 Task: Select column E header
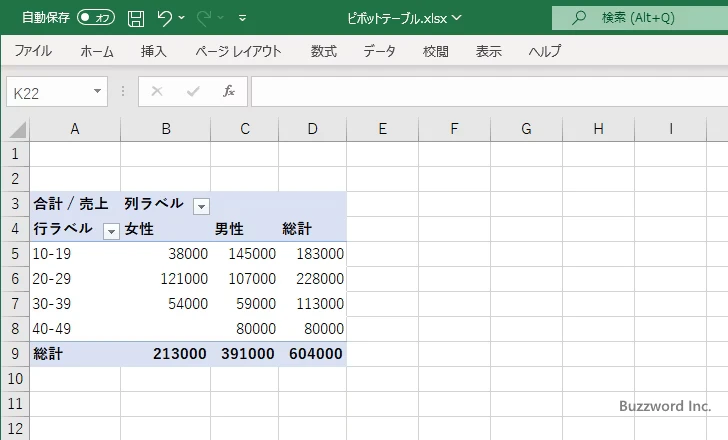tap(383, 129)
